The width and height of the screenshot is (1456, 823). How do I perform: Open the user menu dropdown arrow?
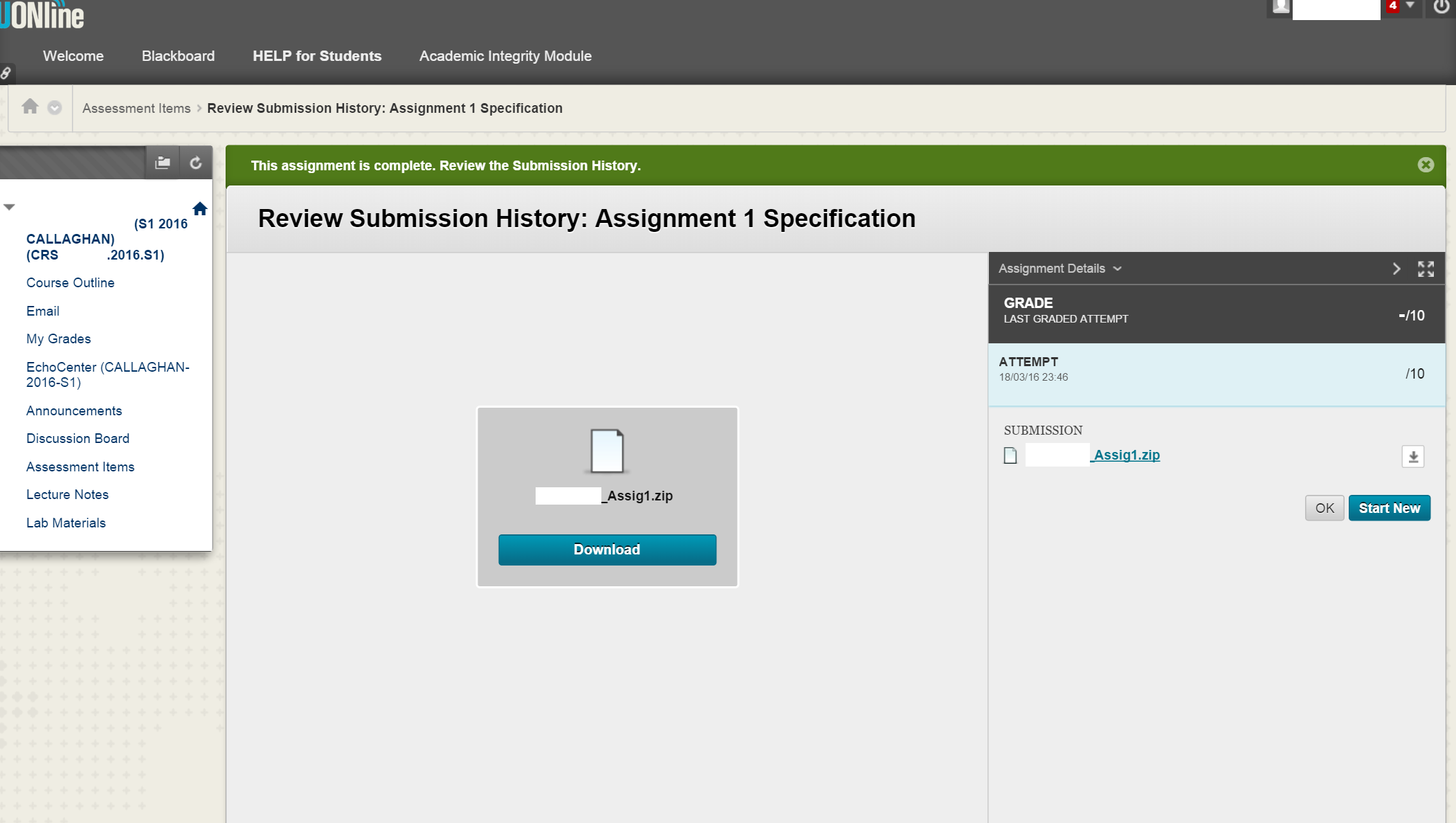1410,6
